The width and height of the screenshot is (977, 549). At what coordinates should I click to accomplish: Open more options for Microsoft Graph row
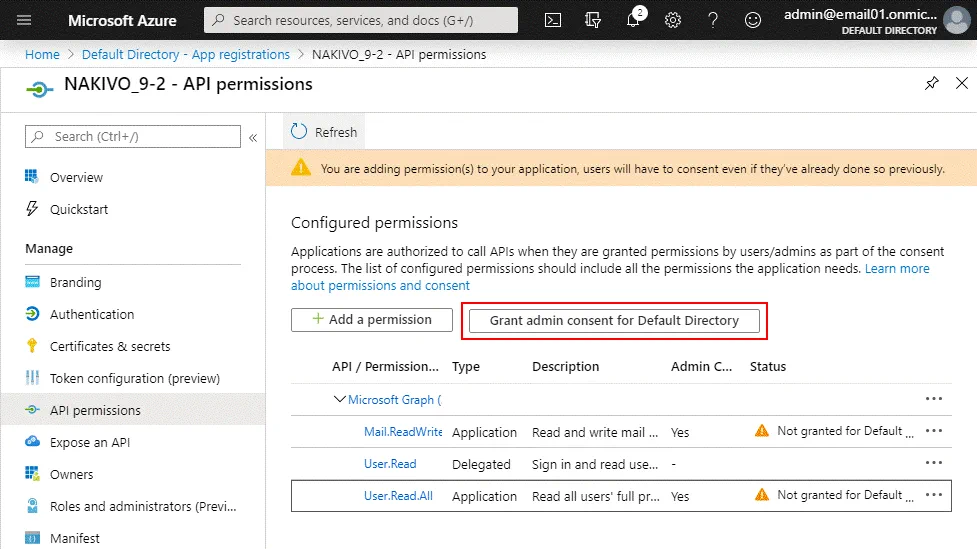(934, 399)
